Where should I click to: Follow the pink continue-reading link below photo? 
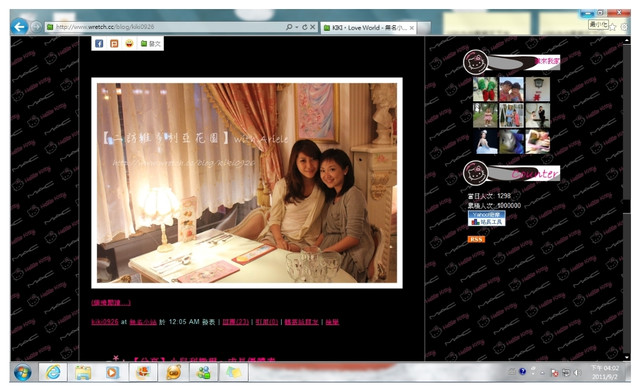[111, 303]
